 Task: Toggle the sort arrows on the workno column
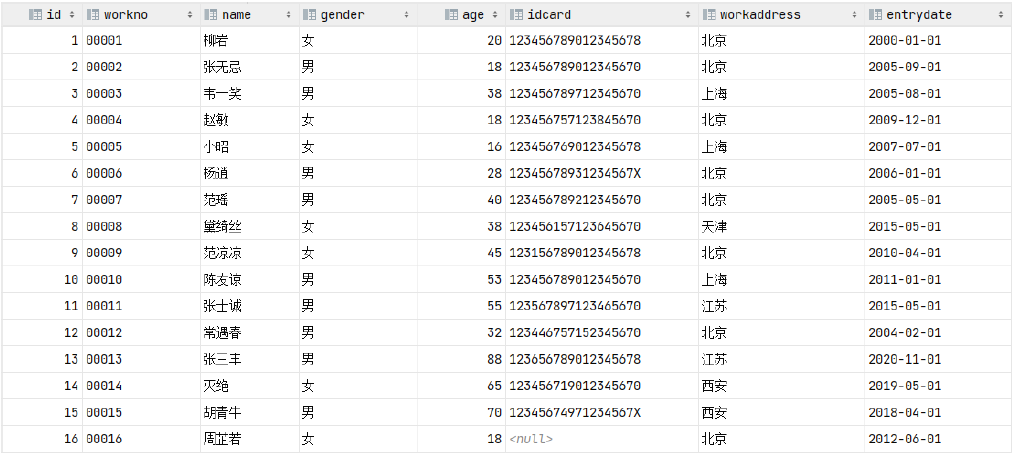[x=190, y=15]
